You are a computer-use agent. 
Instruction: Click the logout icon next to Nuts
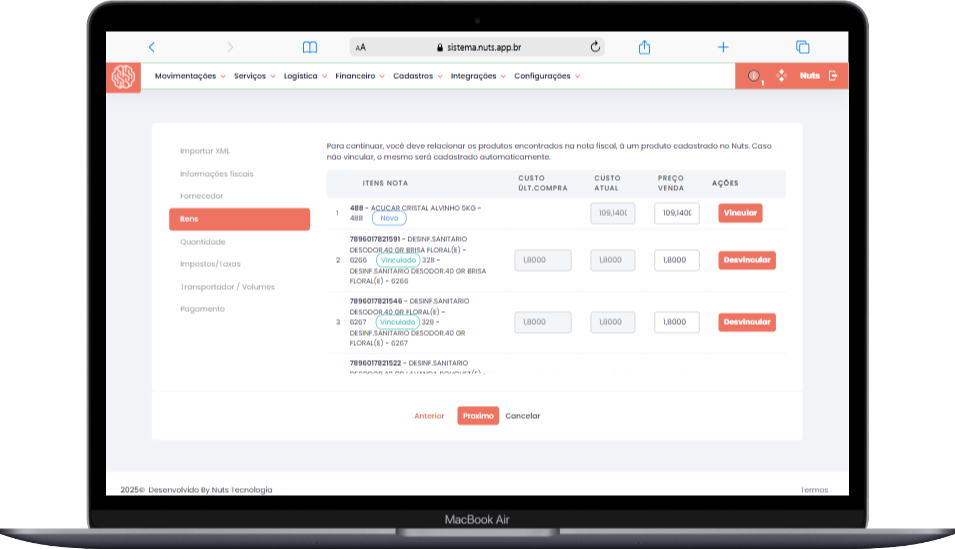(x=833, y=76)
